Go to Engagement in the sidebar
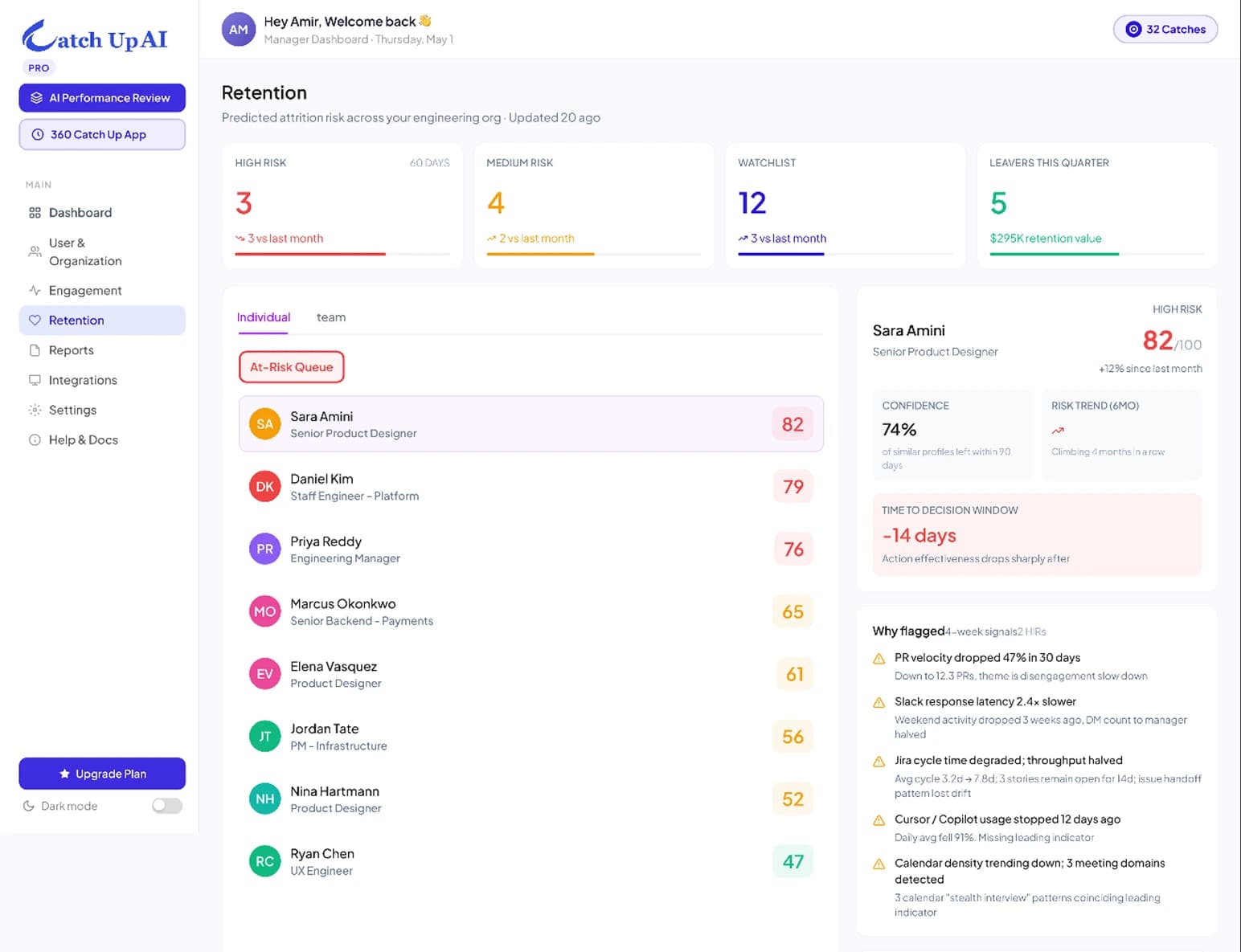Screen dimensions: 1241x952 tap(102, 291)
